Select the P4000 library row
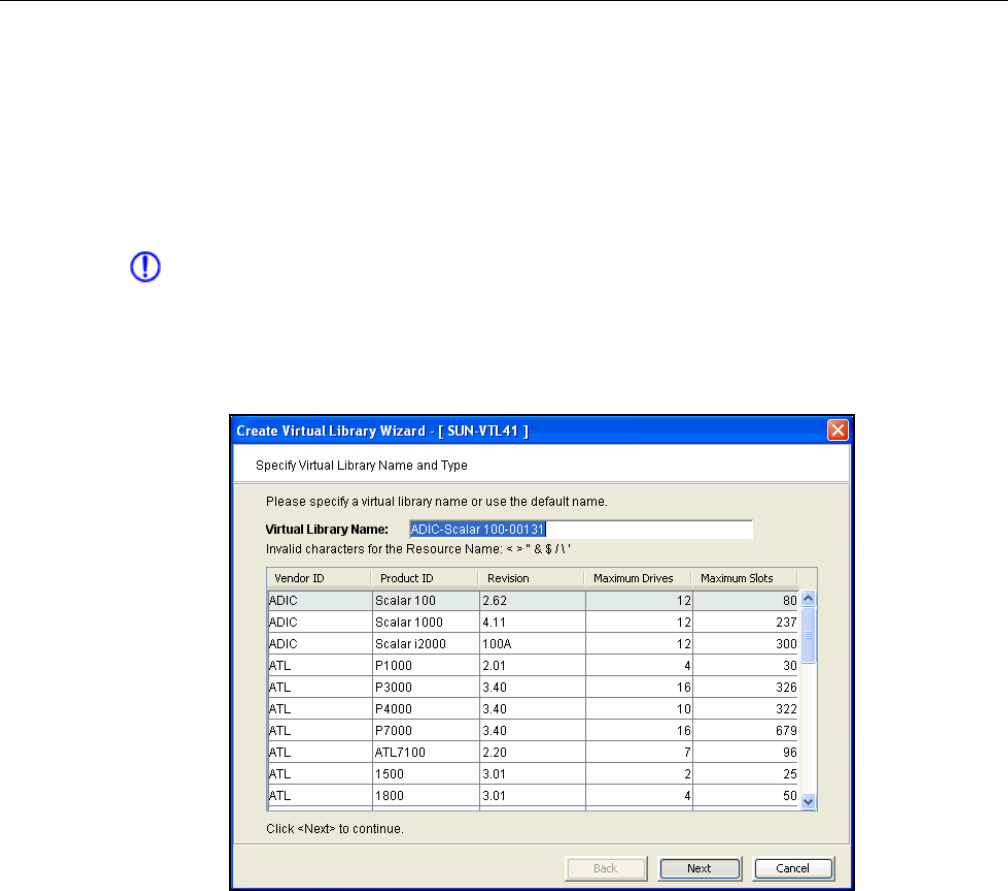Screen dimensions: 1008x891 pos(532,708)
